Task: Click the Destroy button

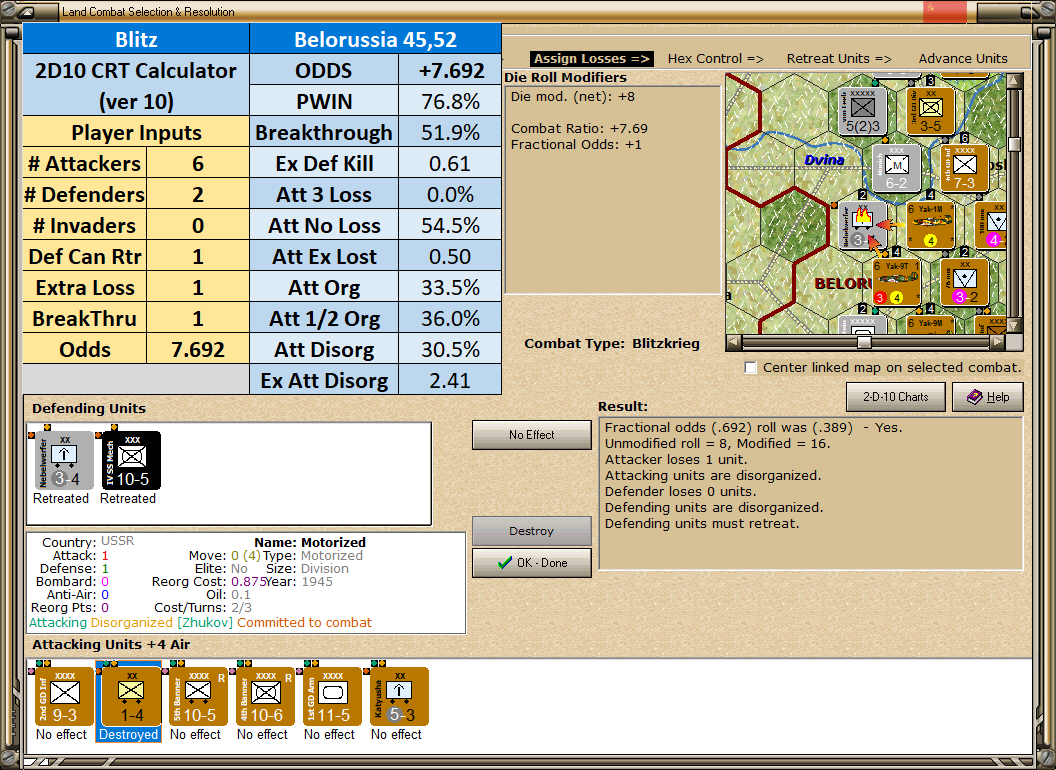Action: (531, 531)
